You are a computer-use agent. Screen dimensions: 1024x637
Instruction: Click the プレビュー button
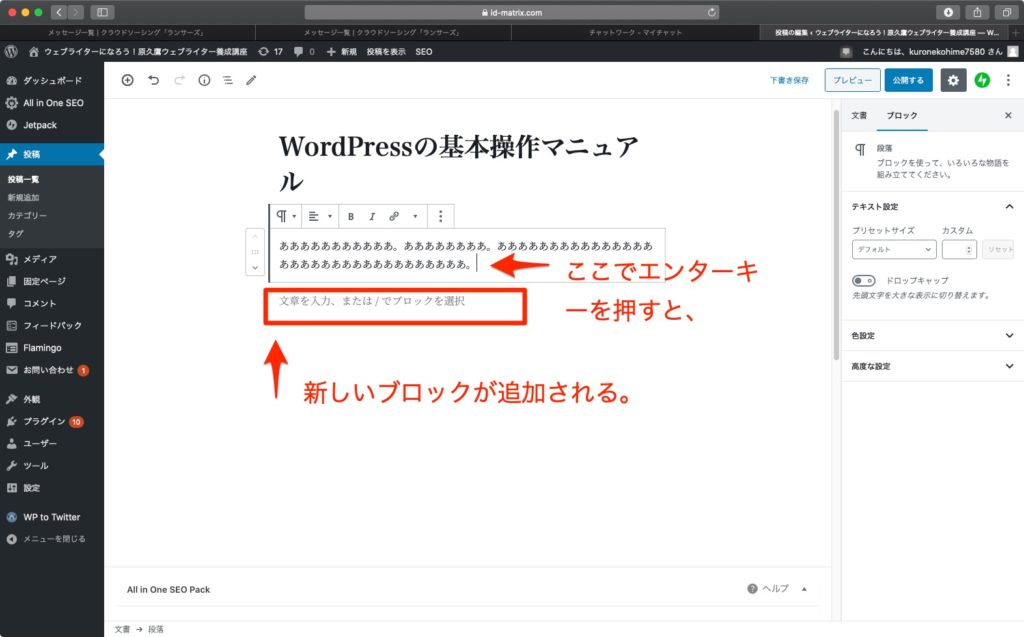click(x=852, y=80)
